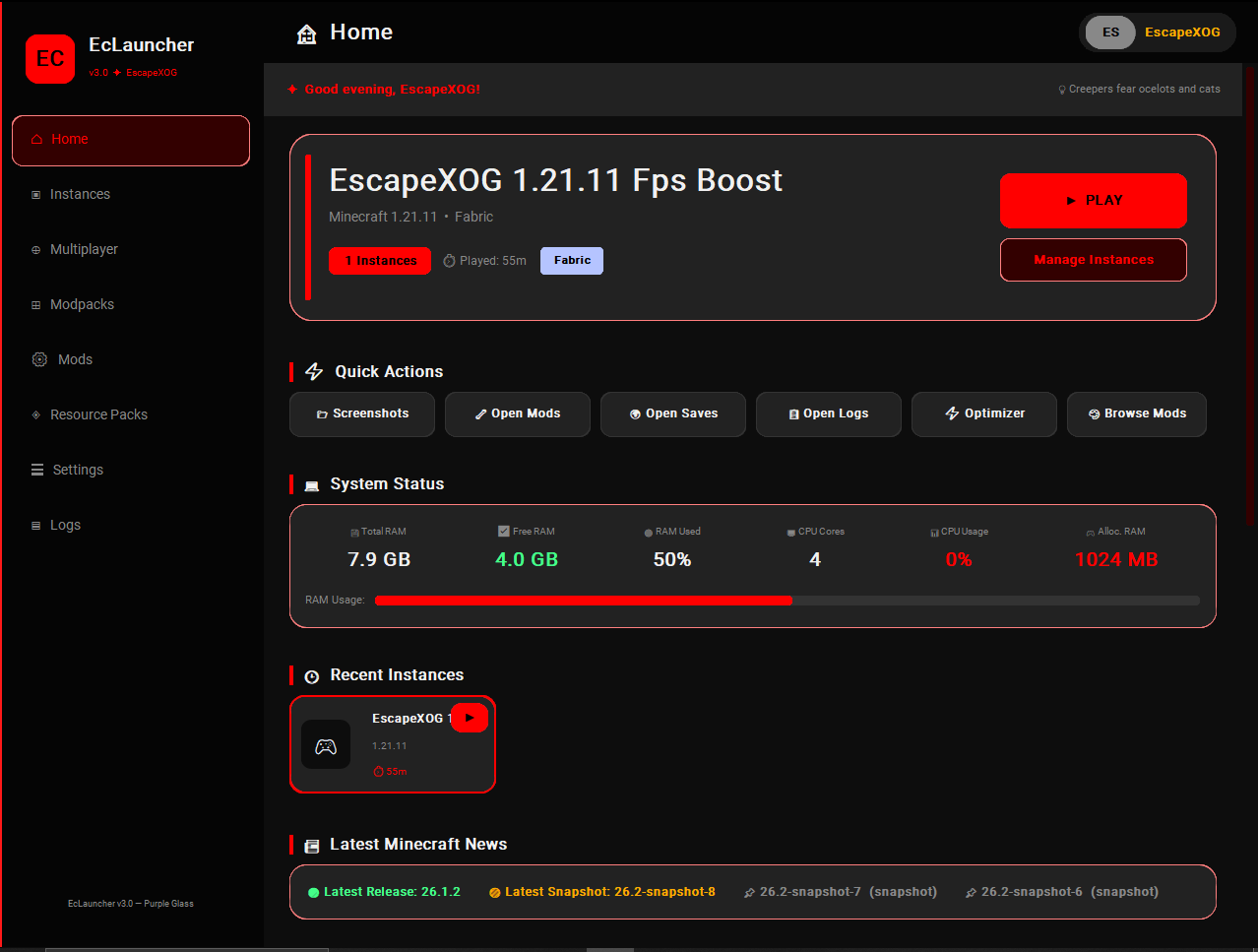Click the EscapeXOG 1.21.11 Fps Boost title
Screen dimensions: 1258x952
click(556, 181)
